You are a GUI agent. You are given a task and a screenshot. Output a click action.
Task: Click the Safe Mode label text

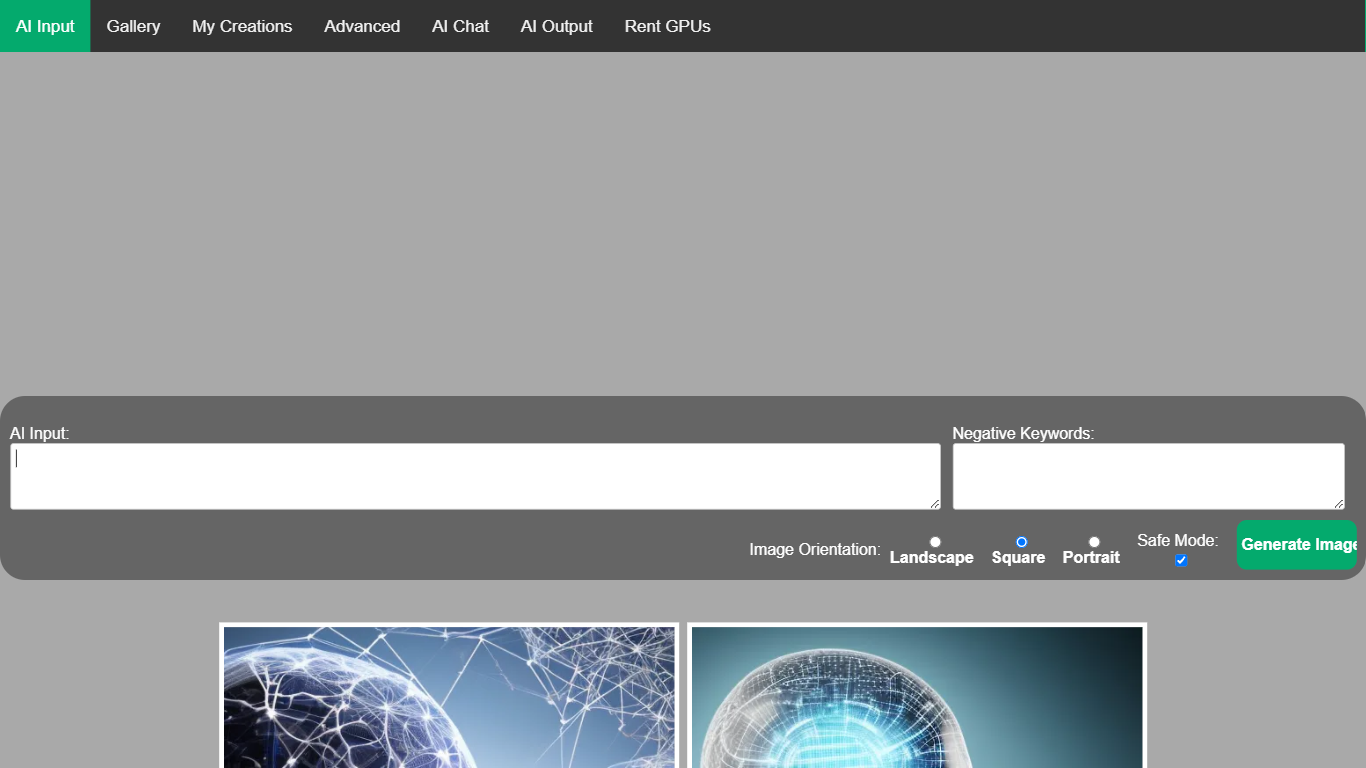1177,541
